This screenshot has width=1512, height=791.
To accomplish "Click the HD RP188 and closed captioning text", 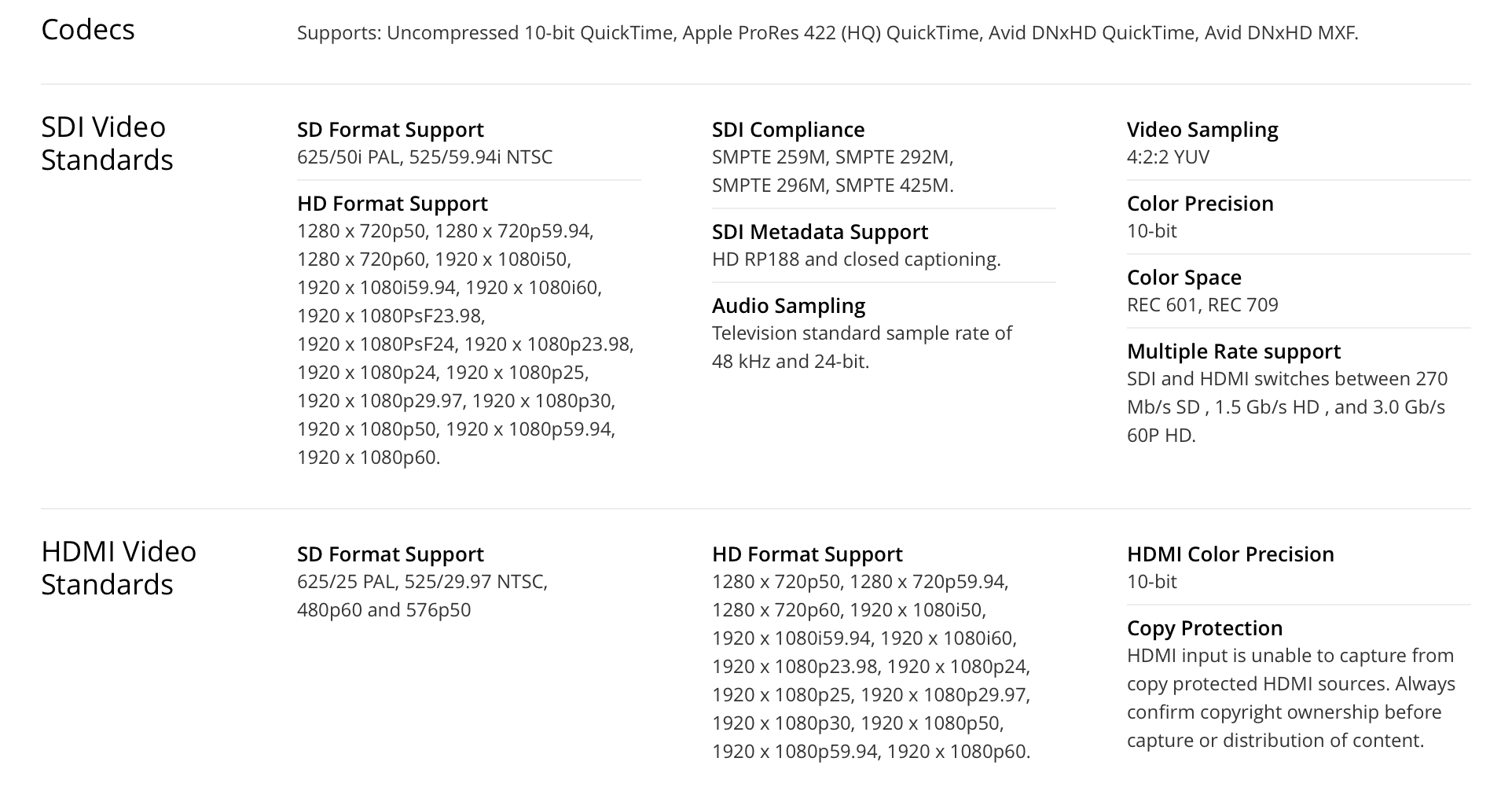I will (x=856, y=259).
